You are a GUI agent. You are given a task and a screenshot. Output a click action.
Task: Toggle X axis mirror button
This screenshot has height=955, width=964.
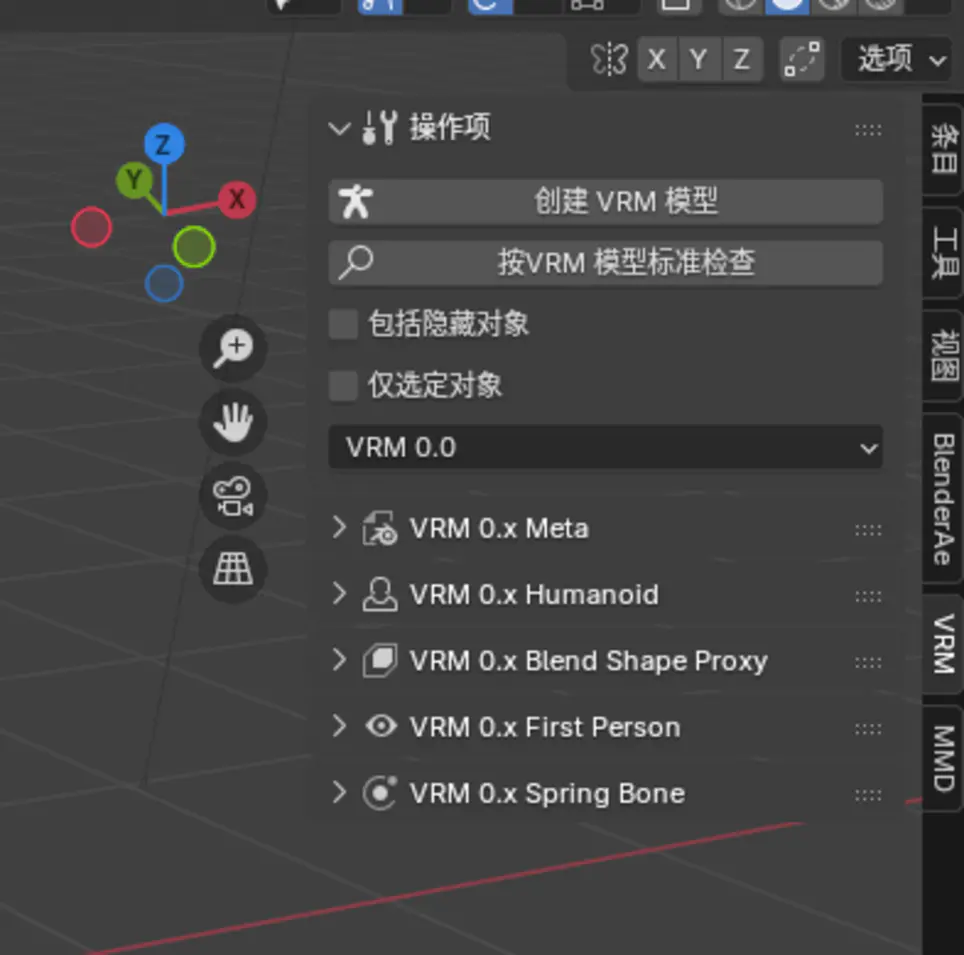tap(657, 60)
